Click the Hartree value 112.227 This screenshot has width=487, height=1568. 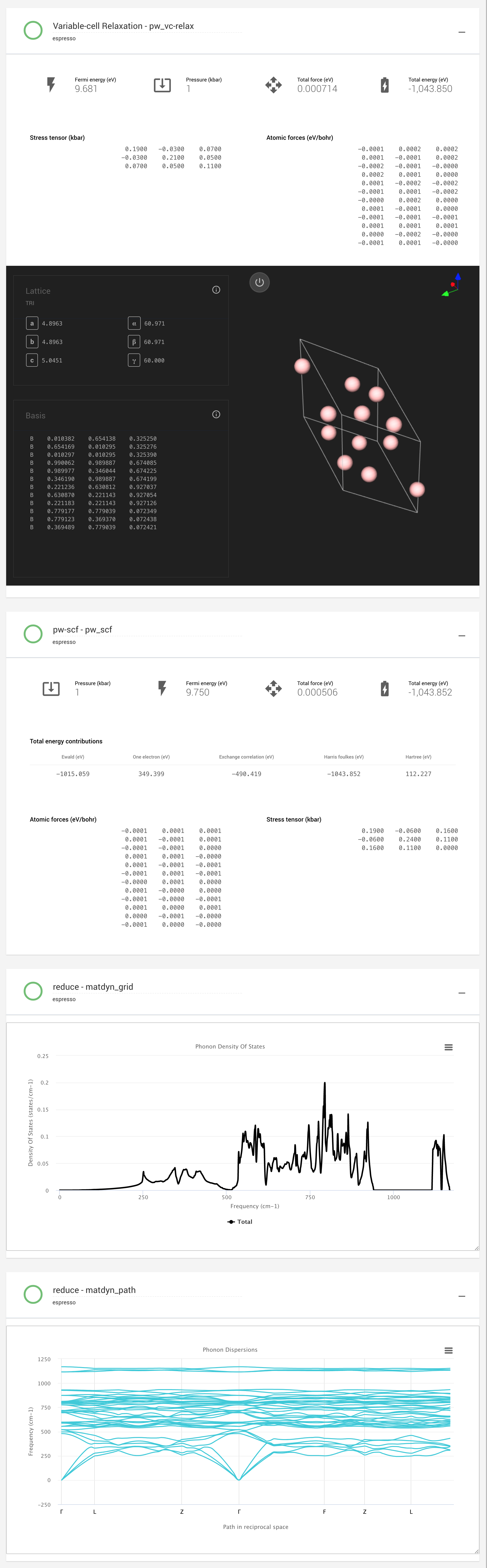[418, 774]
